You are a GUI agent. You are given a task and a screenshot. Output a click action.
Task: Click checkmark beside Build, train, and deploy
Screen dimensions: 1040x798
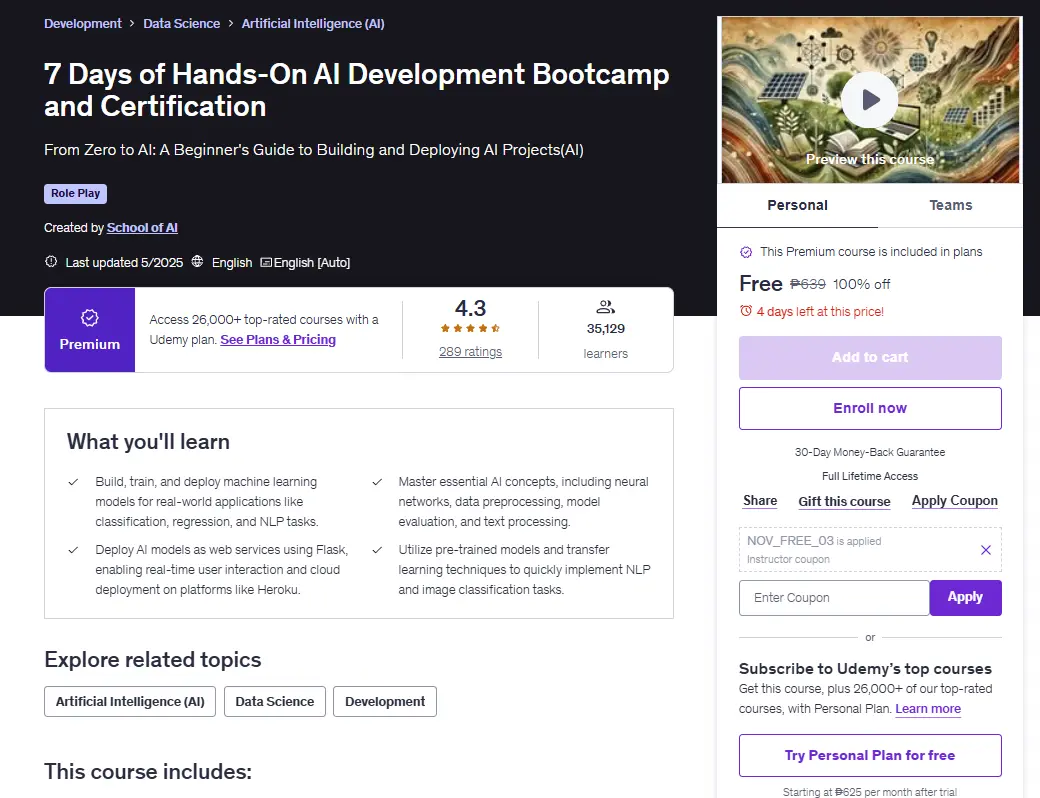(x=74, y=482)
